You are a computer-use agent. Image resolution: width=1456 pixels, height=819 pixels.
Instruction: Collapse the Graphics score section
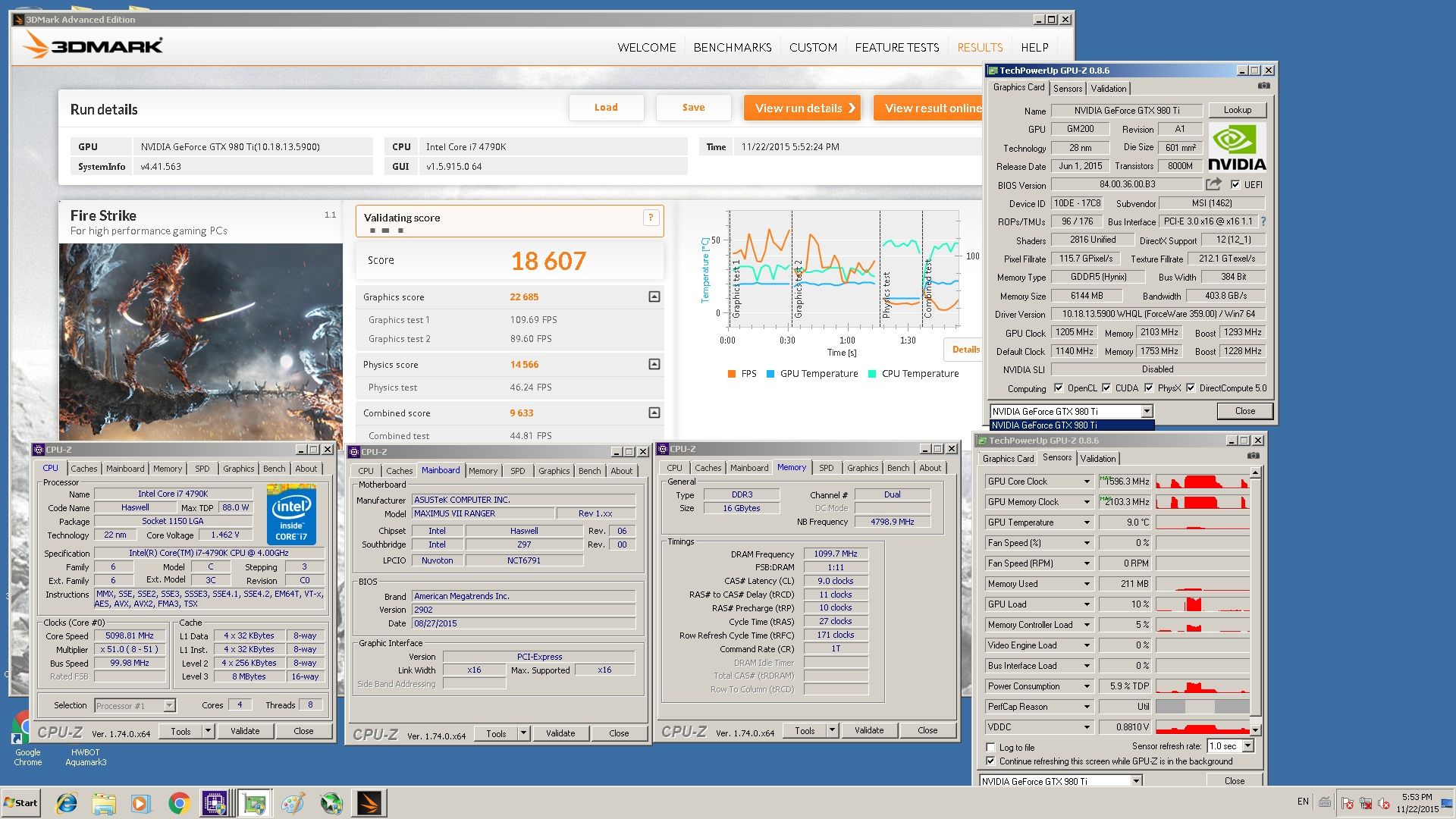click(654, 297)
